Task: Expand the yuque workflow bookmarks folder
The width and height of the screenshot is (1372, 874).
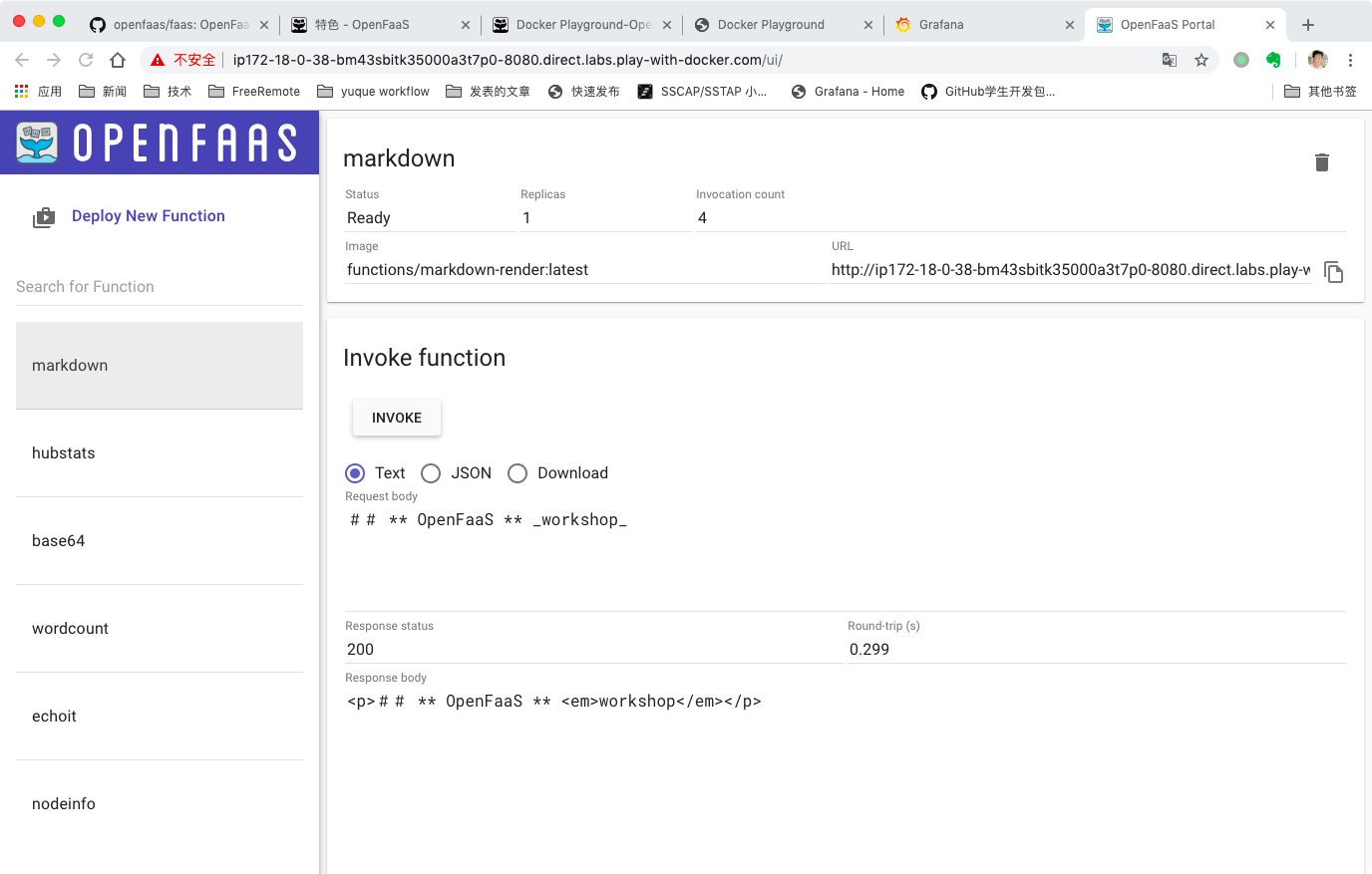Action: (x=373, y=92)
